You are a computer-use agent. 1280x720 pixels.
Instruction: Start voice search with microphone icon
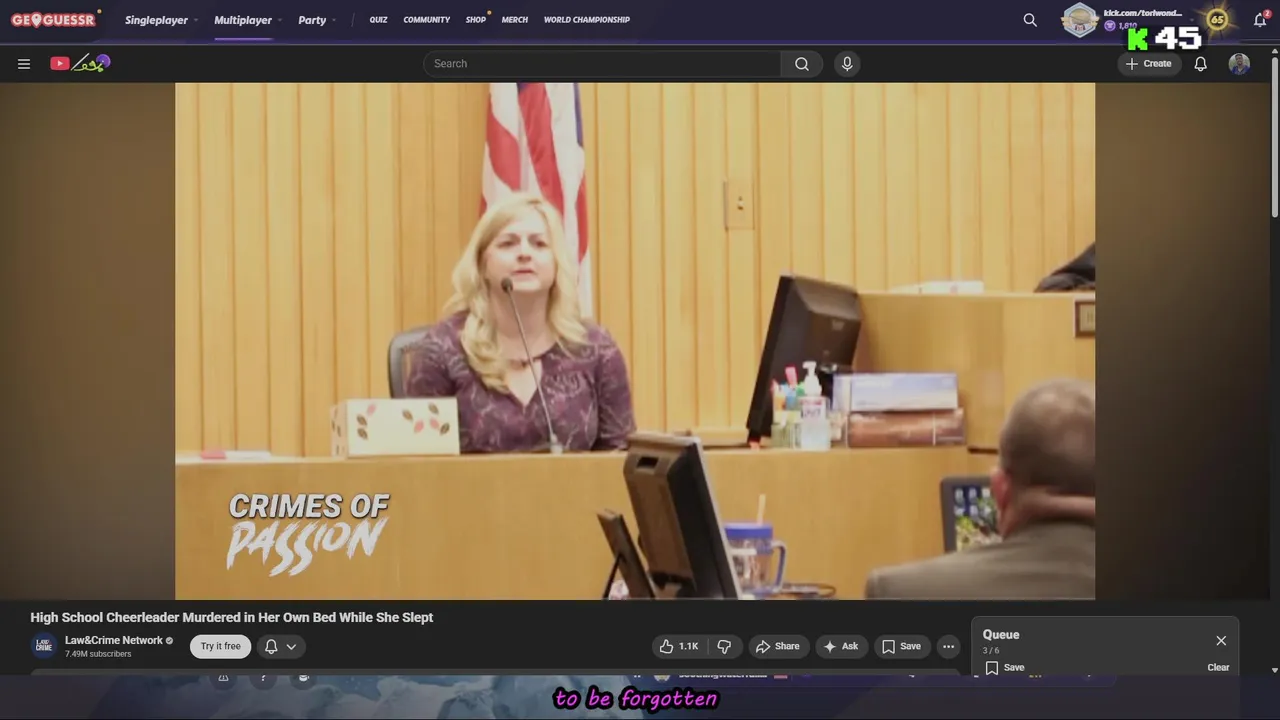(847, 64)
